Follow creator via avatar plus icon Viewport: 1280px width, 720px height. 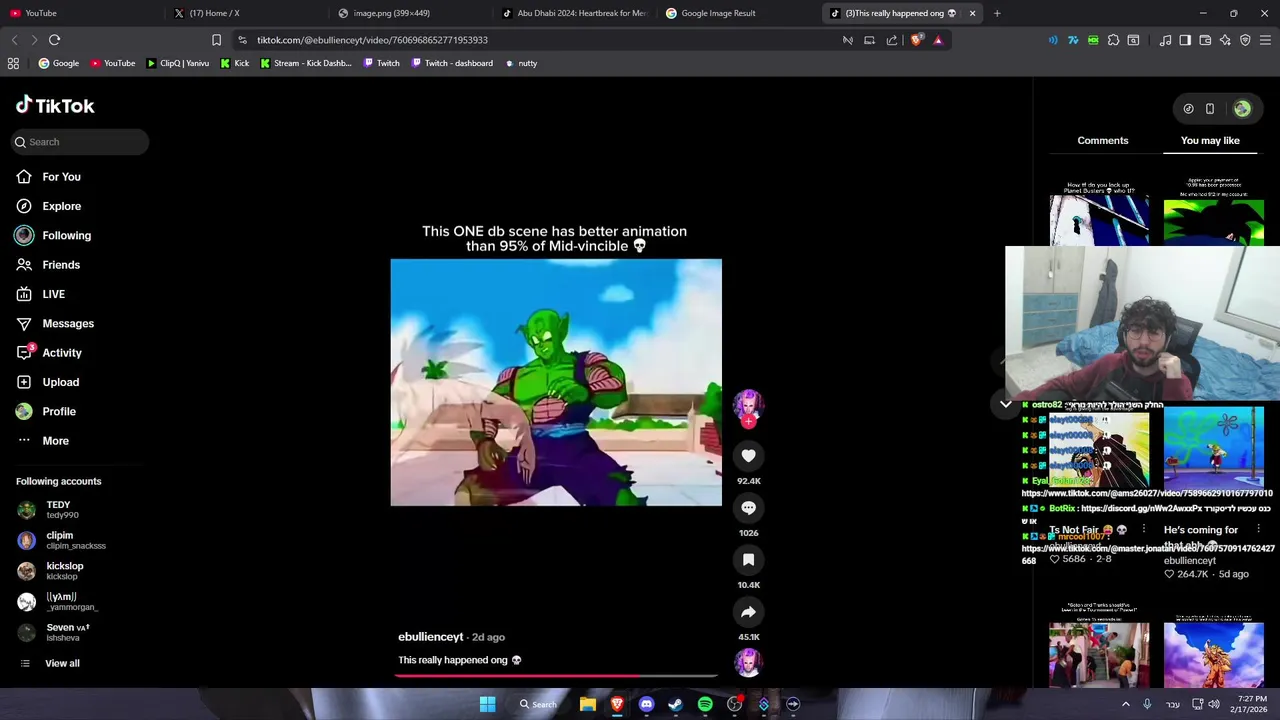748,422
